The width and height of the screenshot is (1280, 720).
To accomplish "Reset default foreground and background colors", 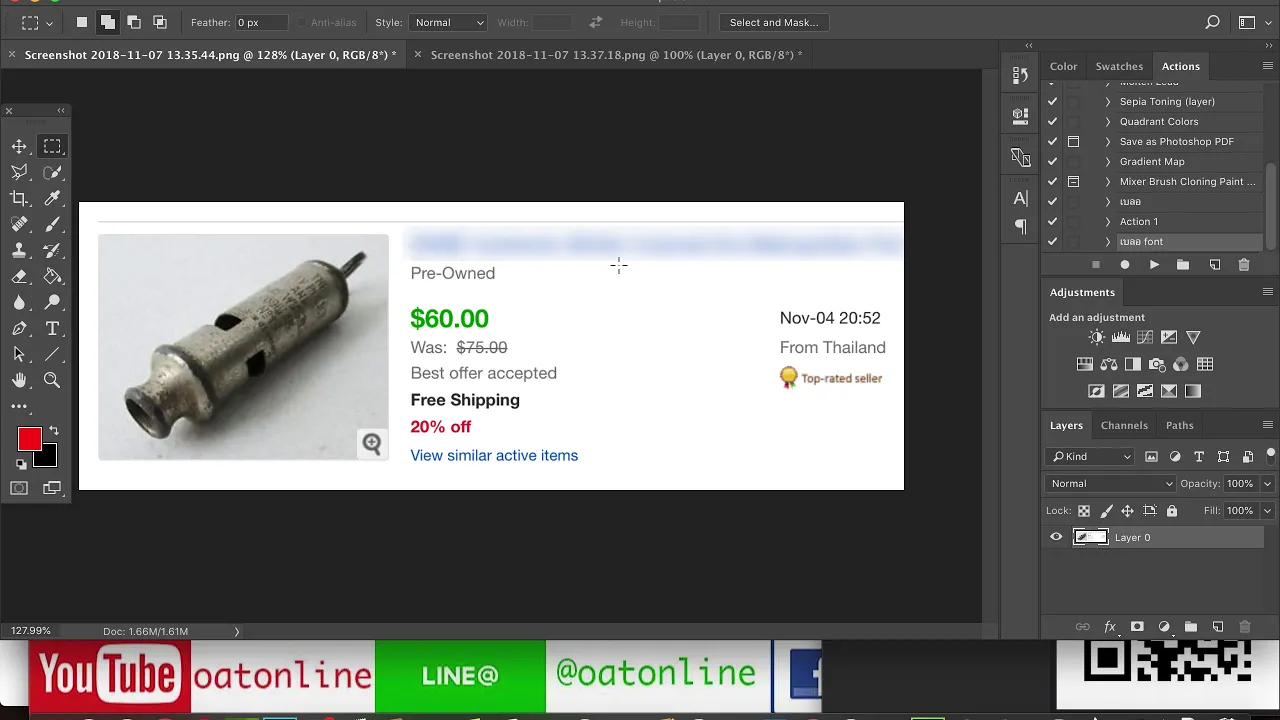I will click(x=21, y=464).
